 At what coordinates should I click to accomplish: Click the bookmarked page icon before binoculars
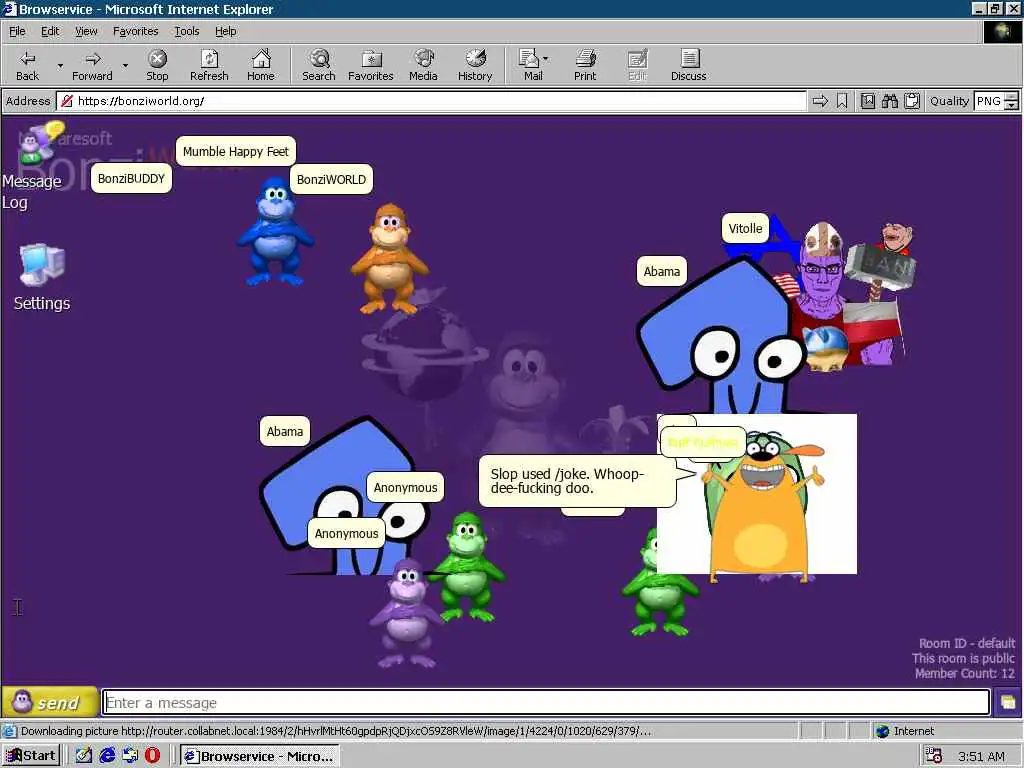(x=868, y=101)
